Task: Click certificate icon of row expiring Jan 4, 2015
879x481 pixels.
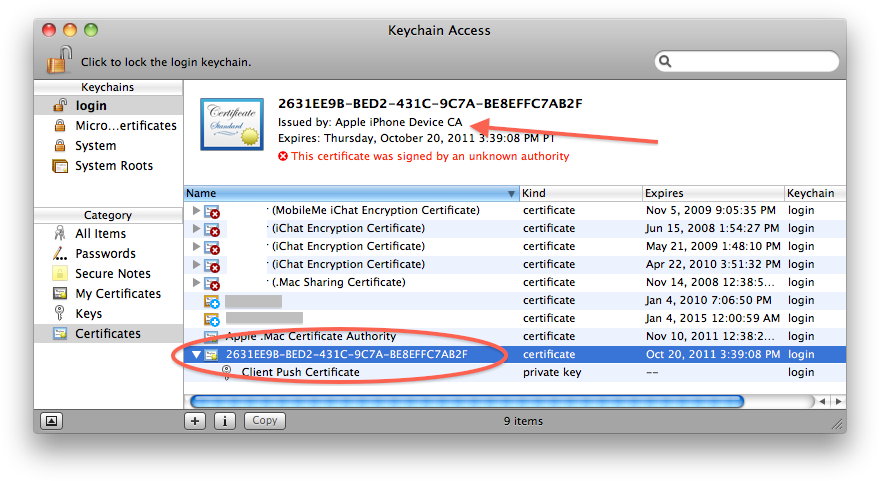Action: point(212,320)
